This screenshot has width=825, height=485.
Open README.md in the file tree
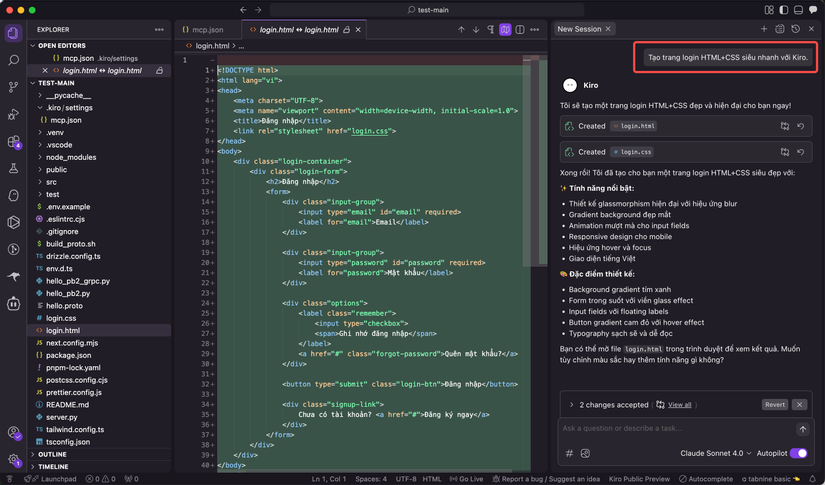[67, 405]
